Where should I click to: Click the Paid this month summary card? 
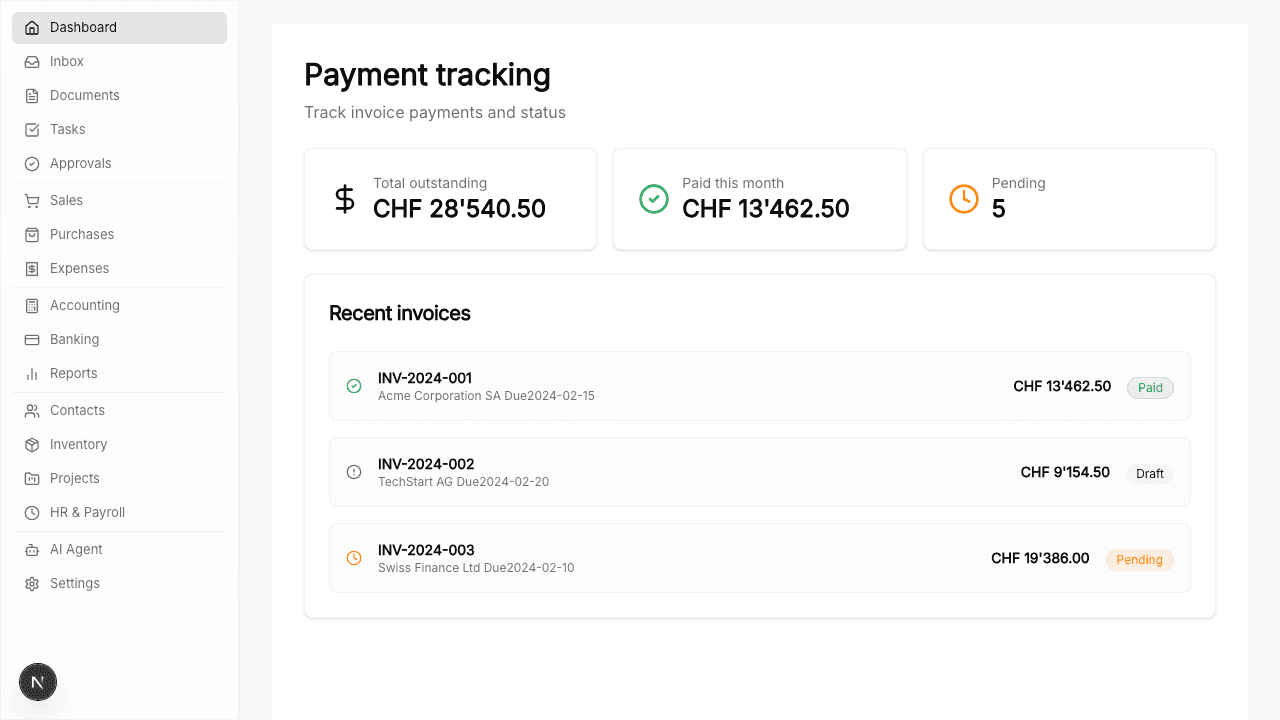(x=759, y=199)
